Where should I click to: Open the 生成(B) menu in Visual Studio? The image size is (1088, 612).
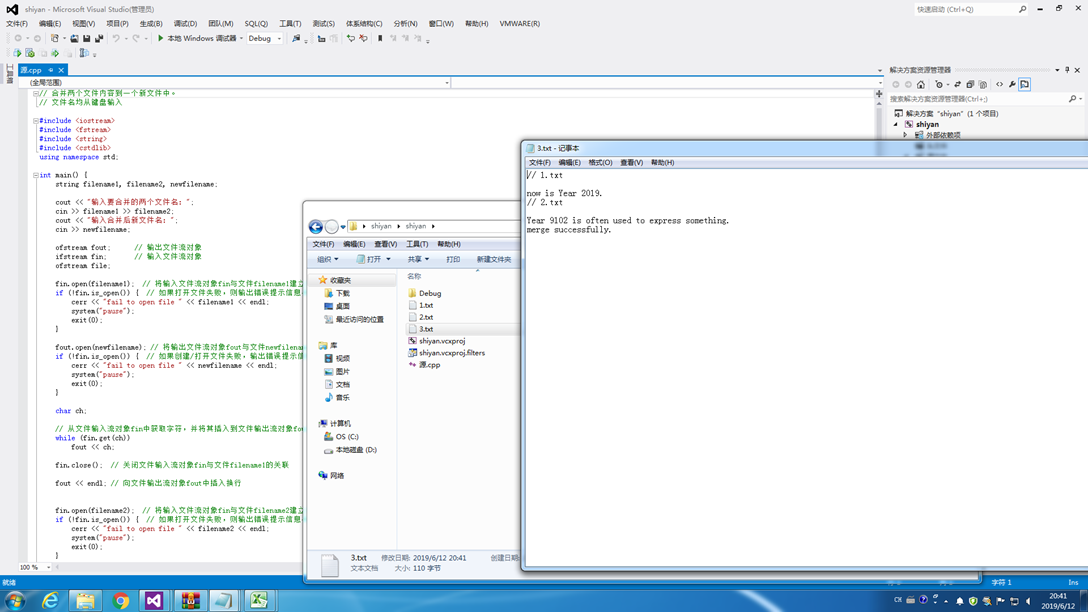pyautogui.click(x=151, y=24)
